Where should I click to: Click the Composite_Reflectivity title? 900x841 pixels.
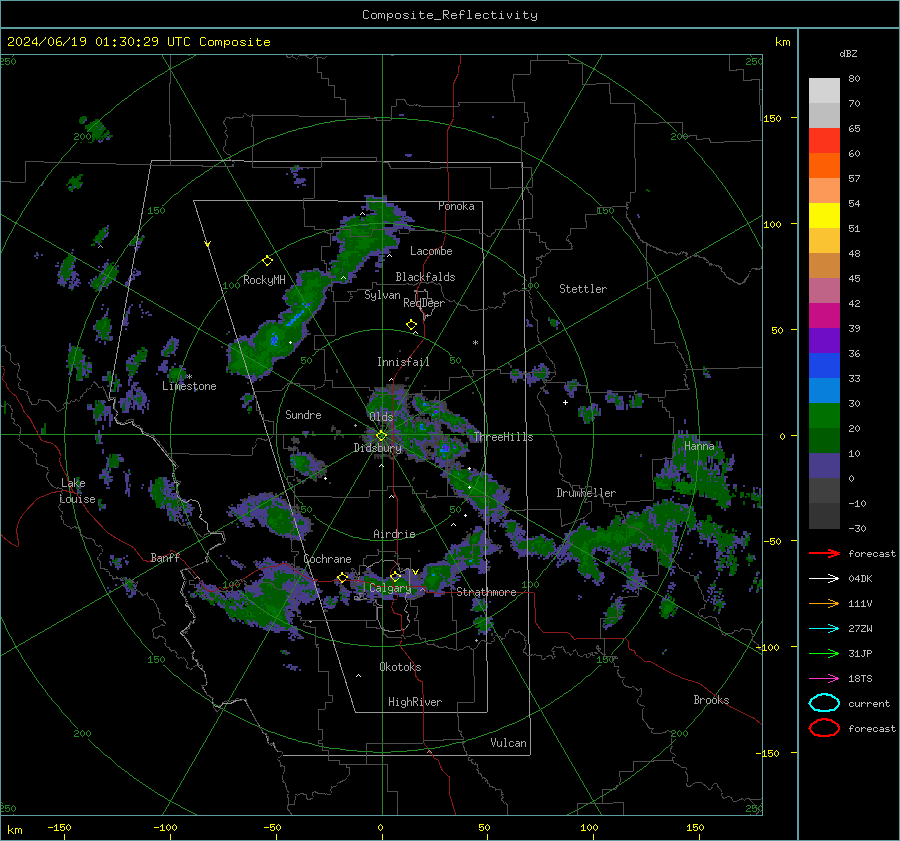coord(449,15)
